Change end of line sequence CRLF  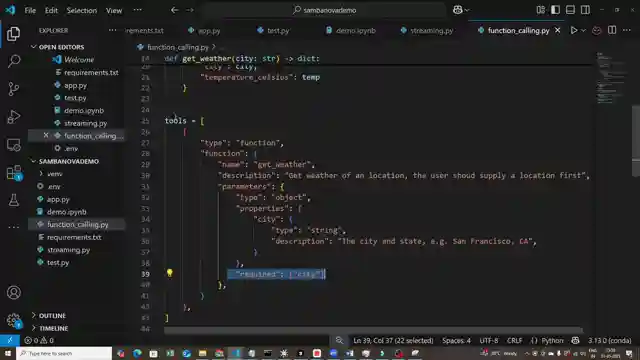pos(514,340)
